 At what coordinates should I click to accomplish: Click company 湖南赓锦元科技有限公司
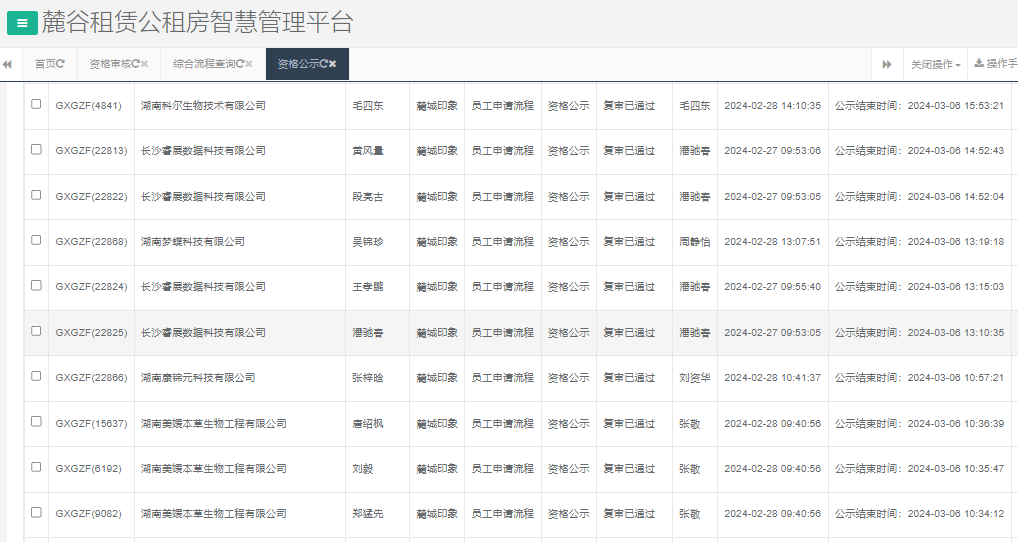198,378
